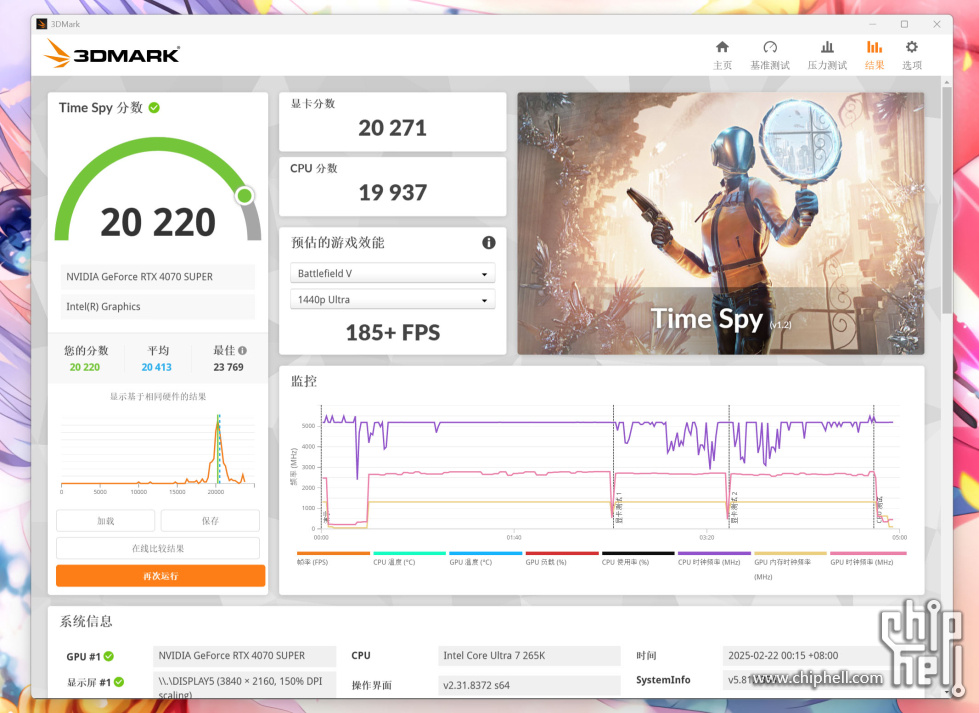The height and width of the screenshot is (713, 979).
Task: Click the 185+ FPS estimate
Action: tap(393, 333)
